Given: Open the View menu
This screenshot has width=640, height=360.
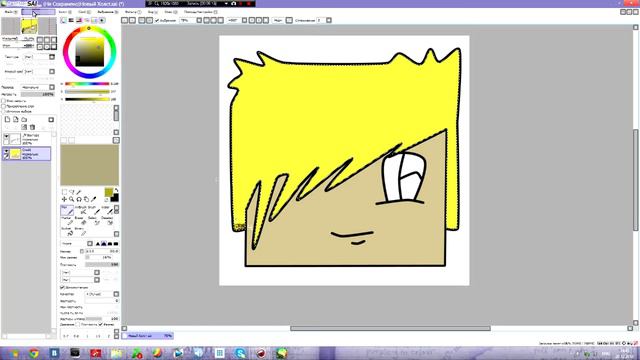Looking at the screenshot, I should click(152, 12).
